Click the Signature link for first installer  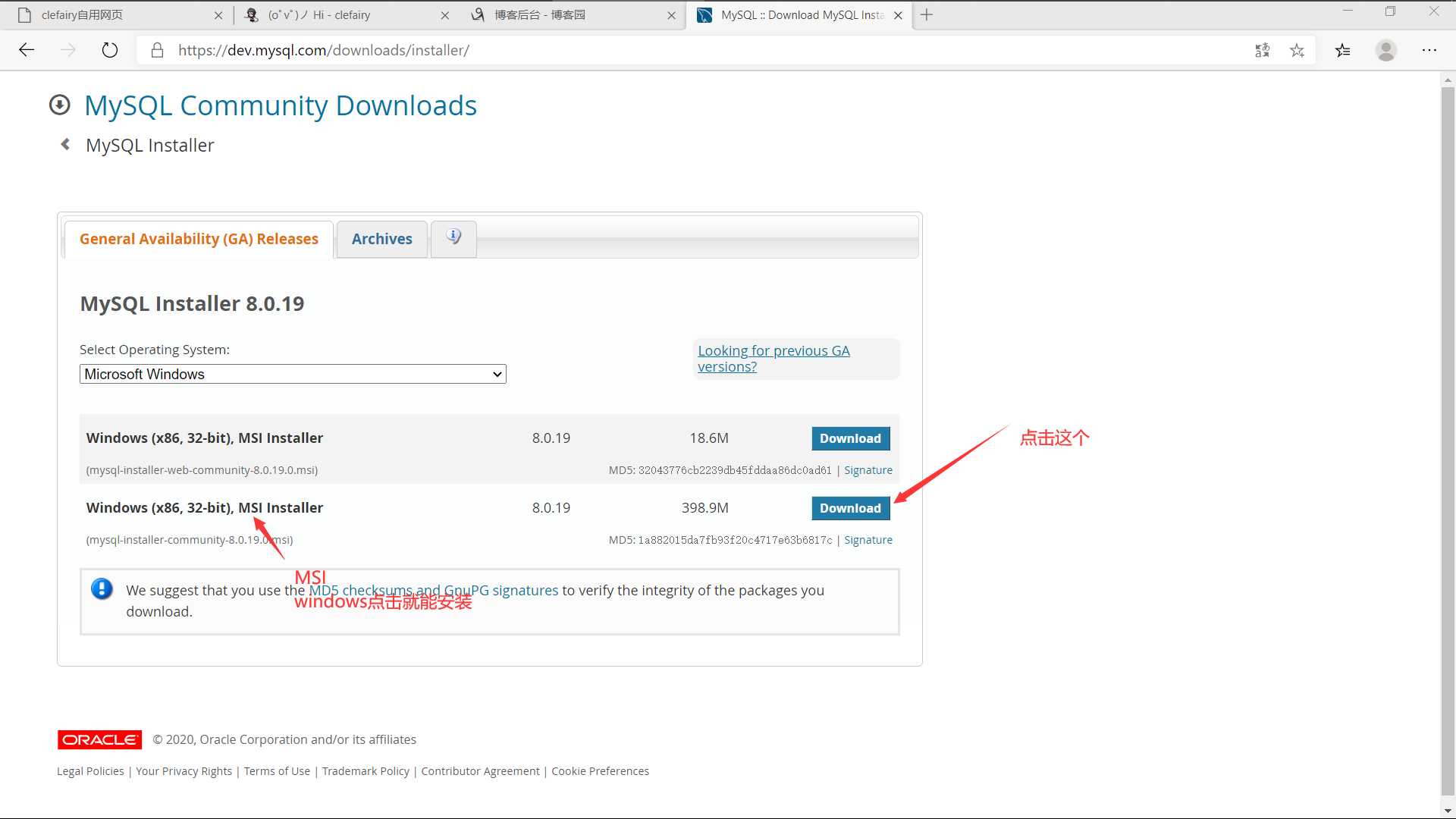pos(867,470)
